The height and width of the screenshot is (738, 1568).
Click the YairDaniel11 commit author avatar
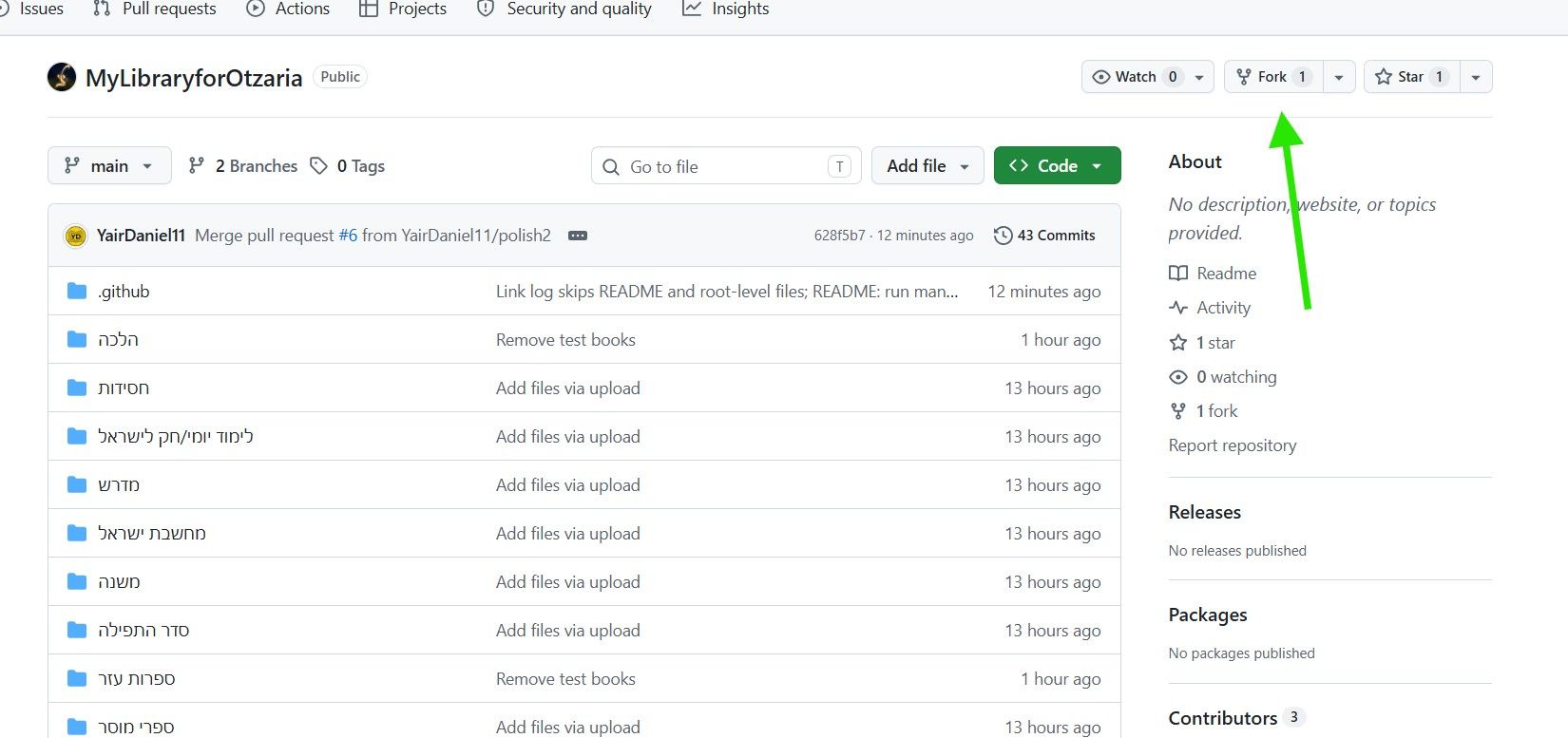[x=76, y=236]
